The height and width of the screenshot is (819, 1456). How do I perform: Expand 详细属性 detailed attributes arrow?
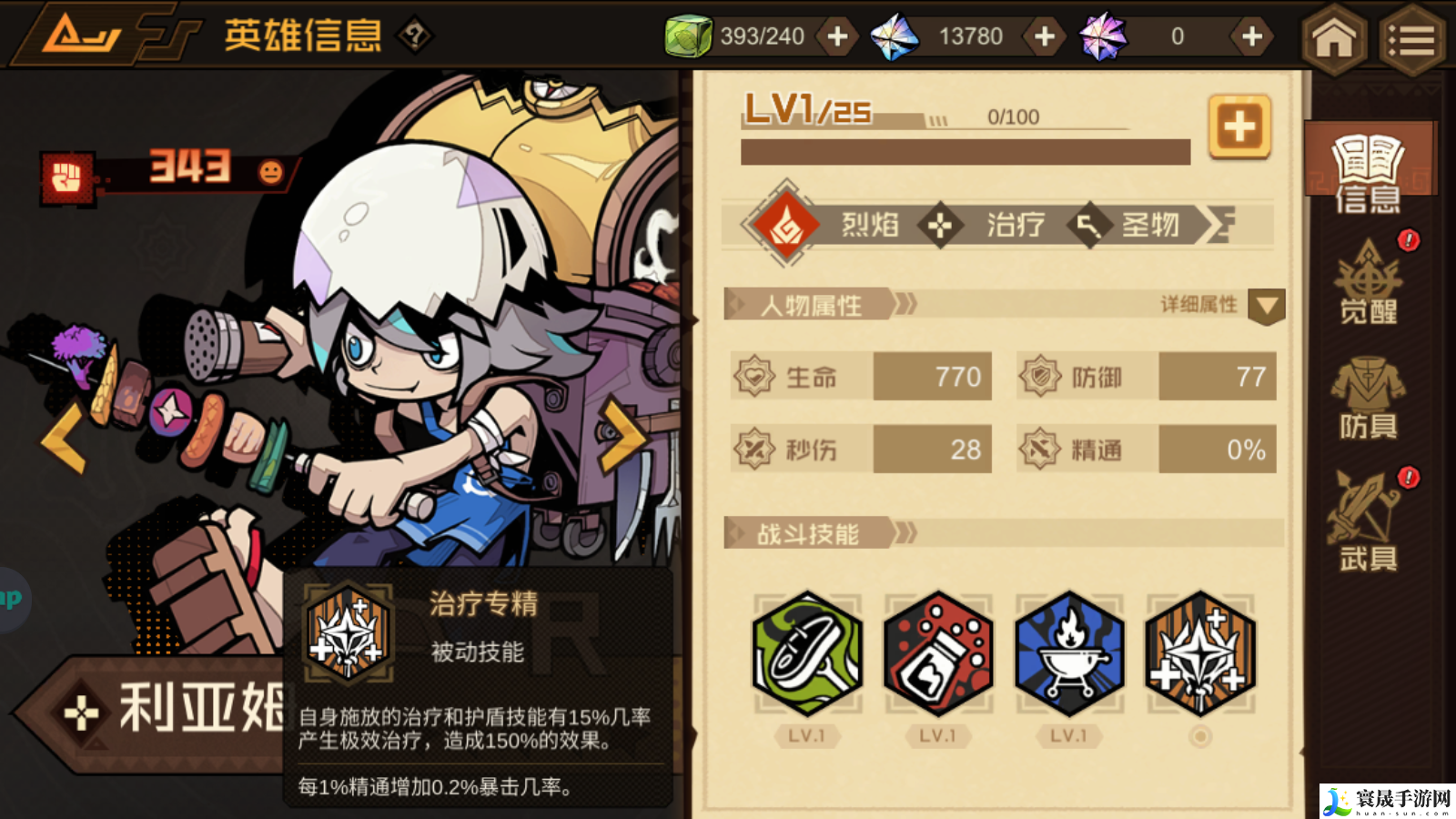click(x=1266, y=306)
